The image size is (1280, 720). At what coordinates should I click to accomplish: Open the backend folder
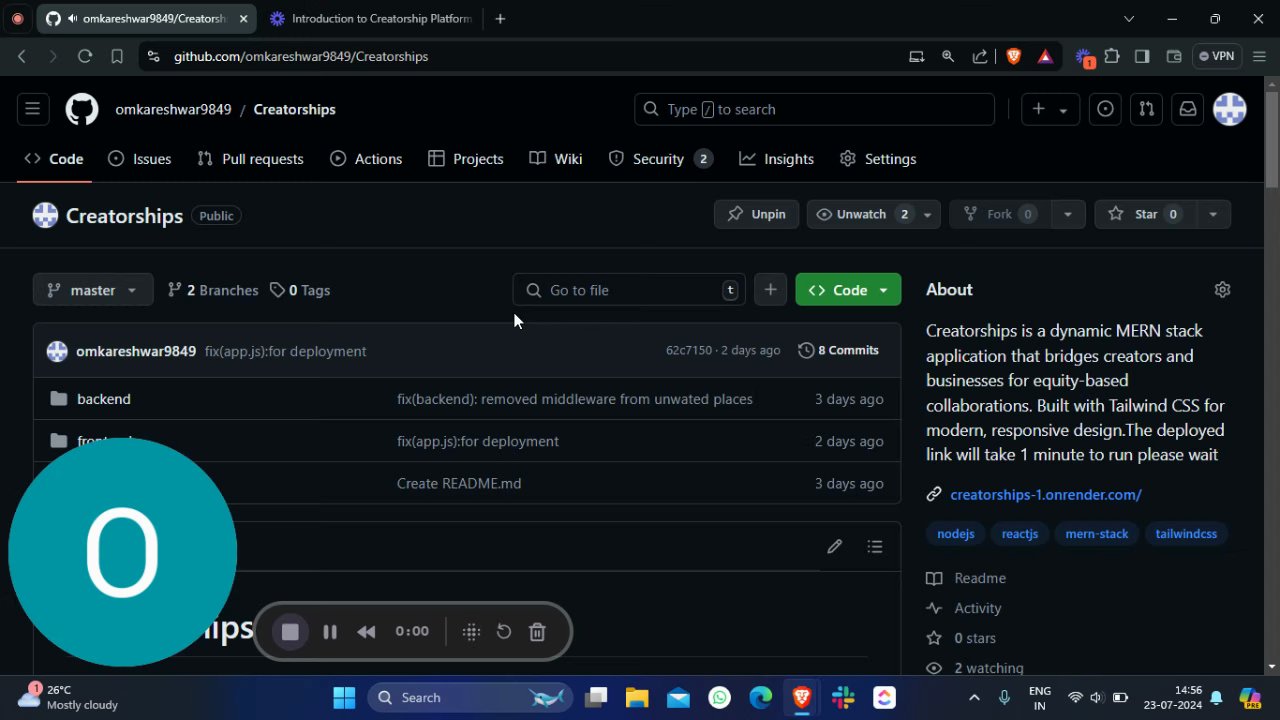104,399
